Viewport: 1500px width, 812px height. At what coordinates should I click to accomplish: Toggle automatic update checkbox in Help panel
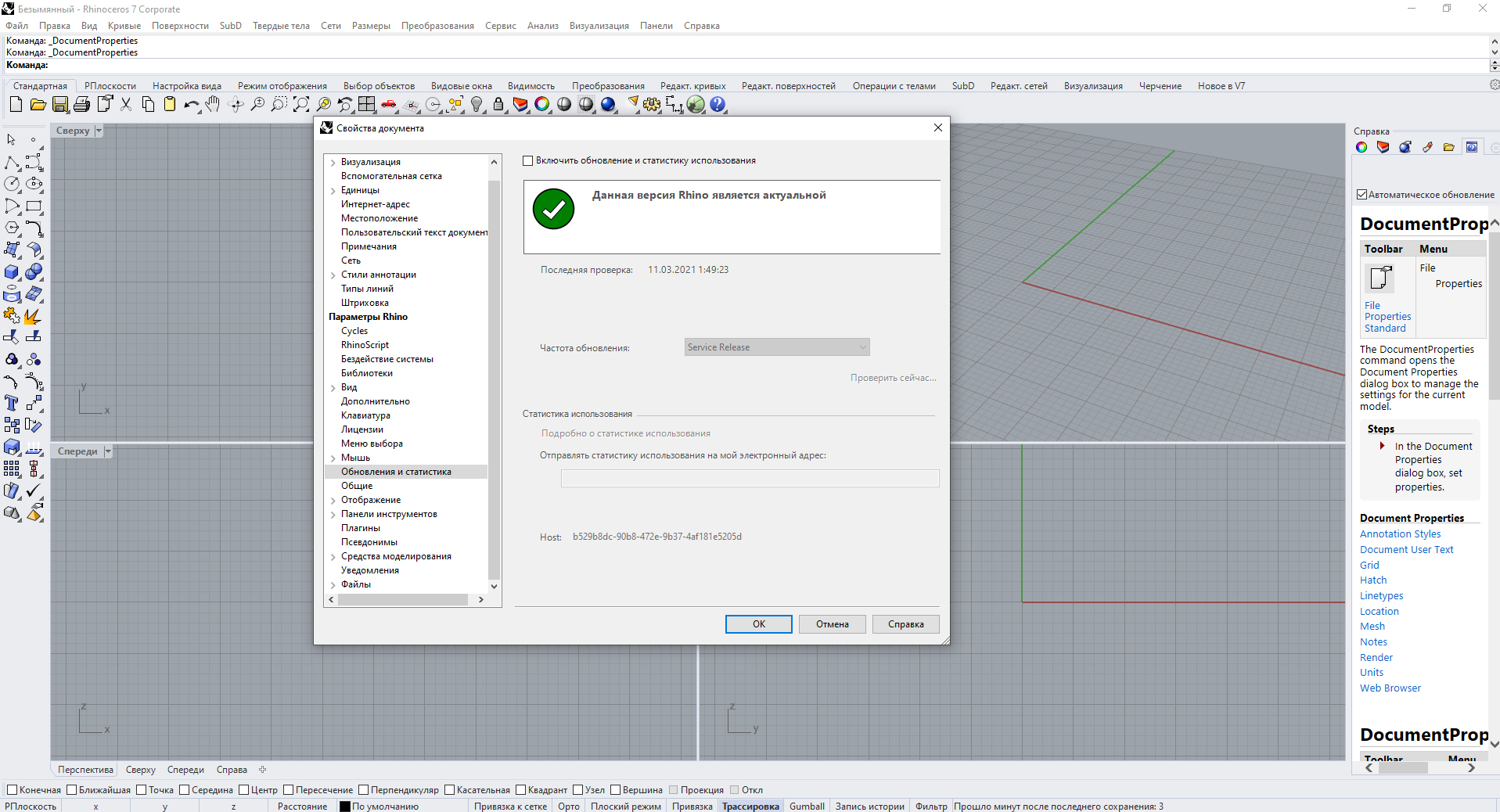1362,195
